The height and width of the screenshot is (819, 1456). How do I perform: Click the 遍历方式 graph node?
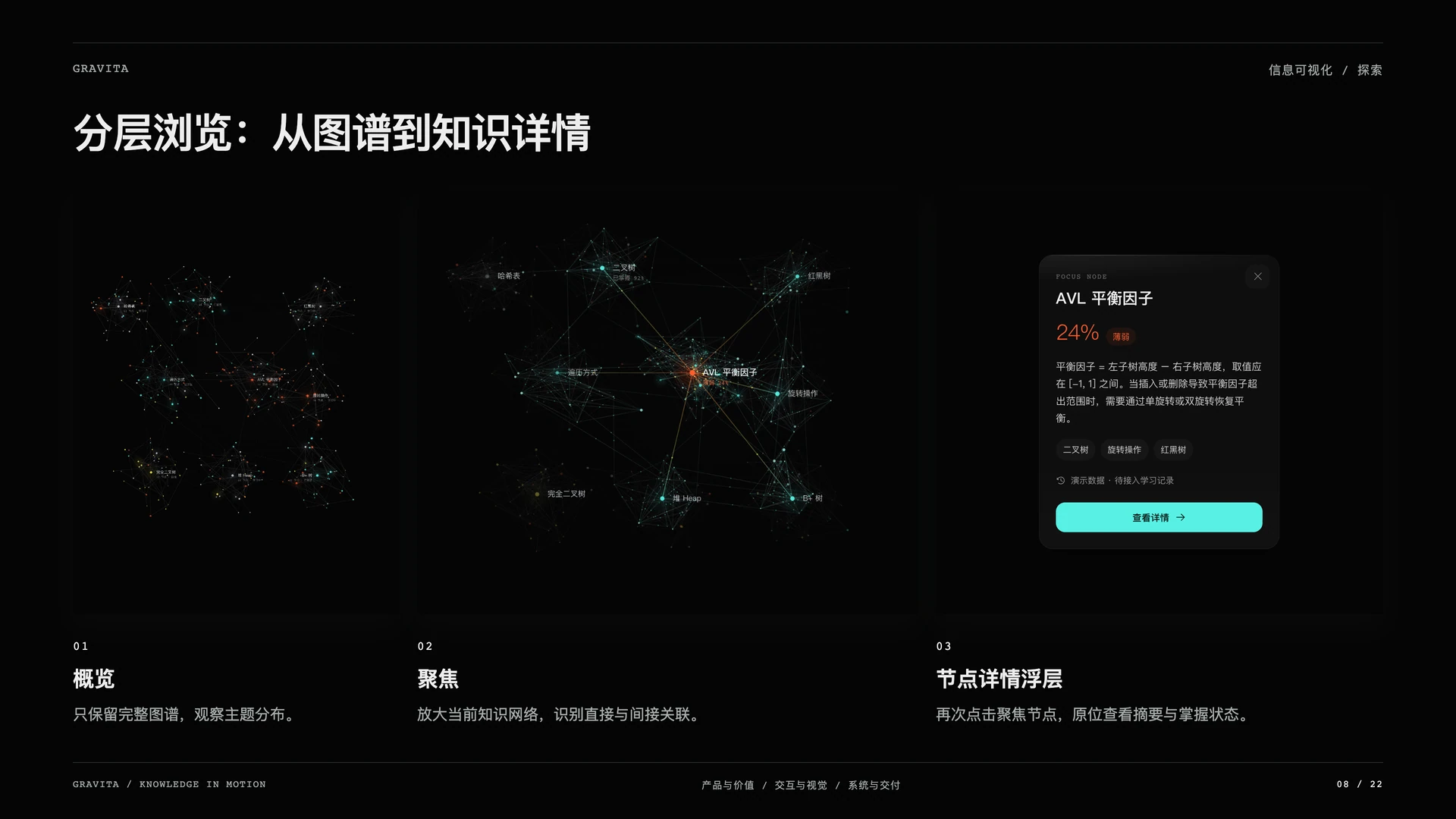click(557, 372)
